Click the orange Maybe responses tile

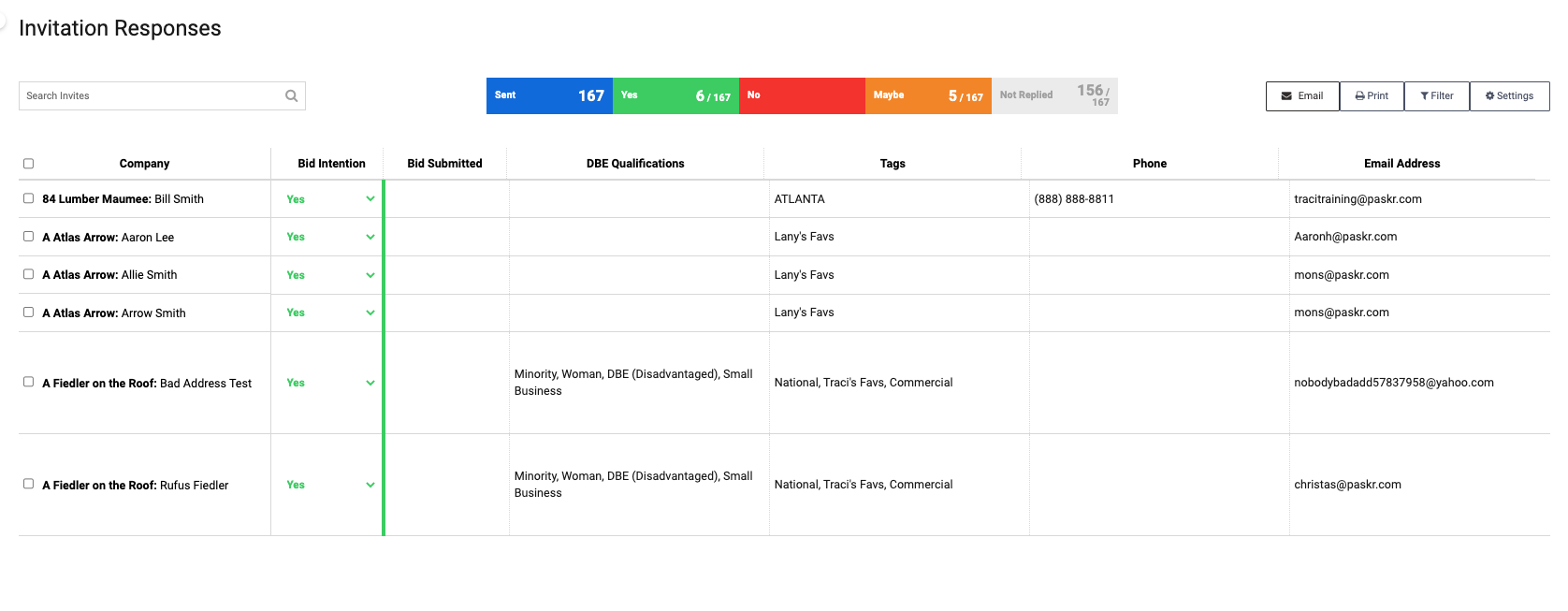(x=928, y=95)
